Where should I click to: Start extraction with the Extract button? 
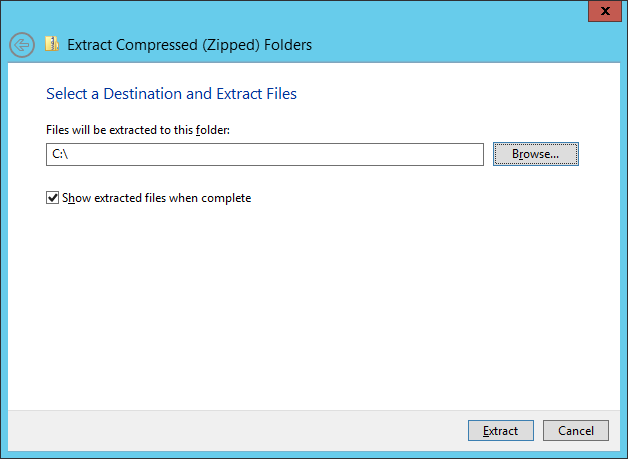pos(501,431)
